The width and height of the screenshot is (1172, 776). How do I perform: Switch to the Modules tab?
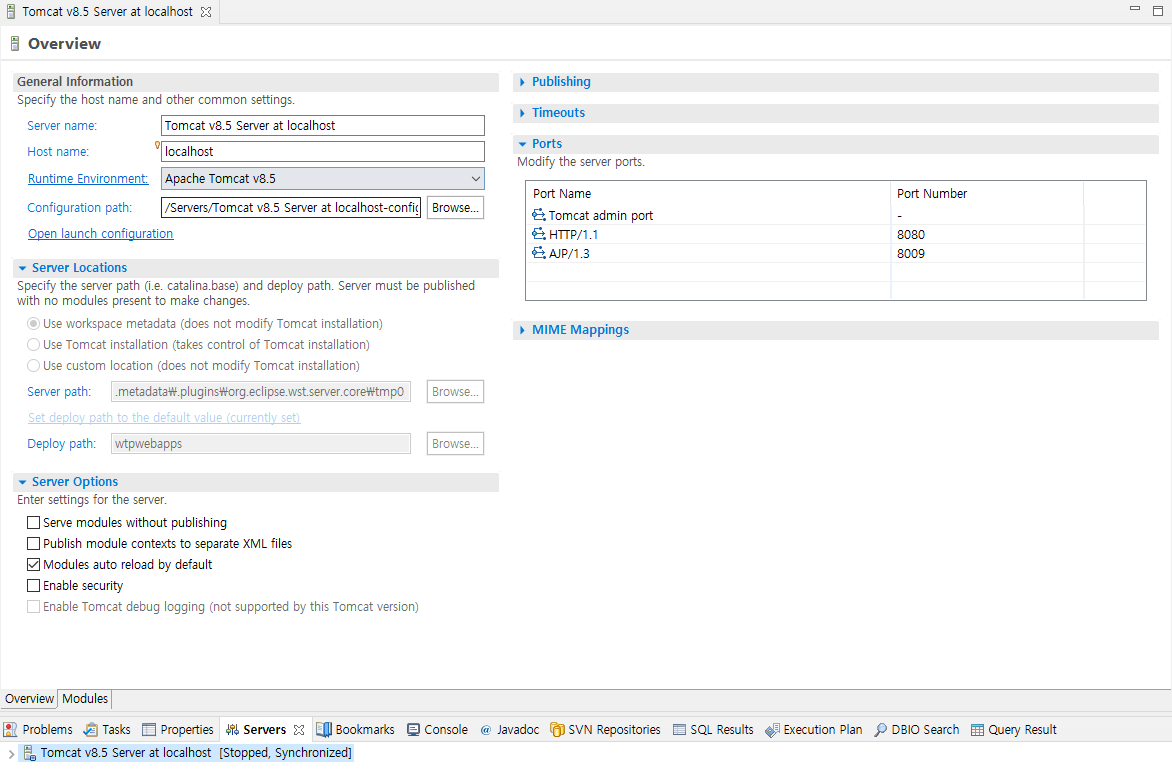click(x=85, y=698)
